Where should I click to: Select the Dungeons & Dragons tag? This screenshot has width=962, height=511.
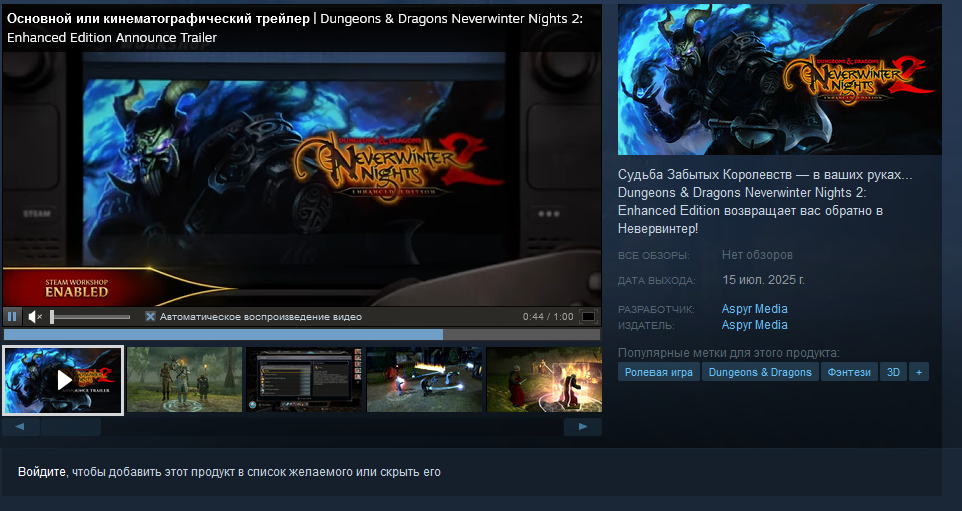760,372
